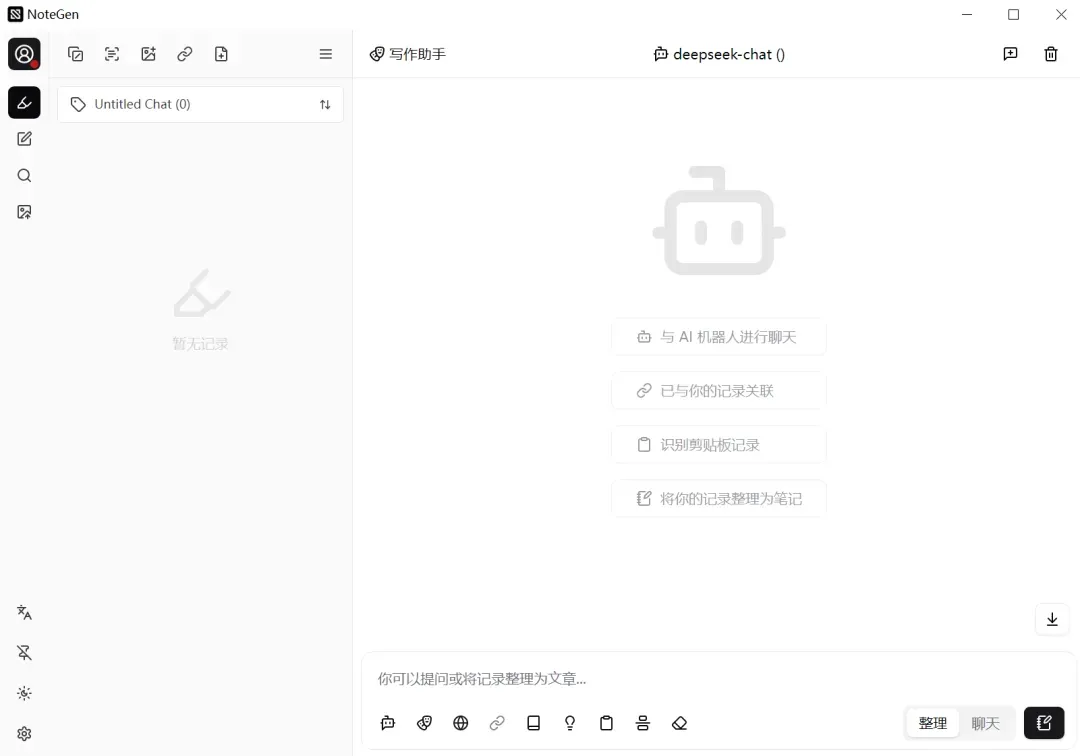Click the 与 AI 机器人进行聊天 suggestion

pos(719,337)
